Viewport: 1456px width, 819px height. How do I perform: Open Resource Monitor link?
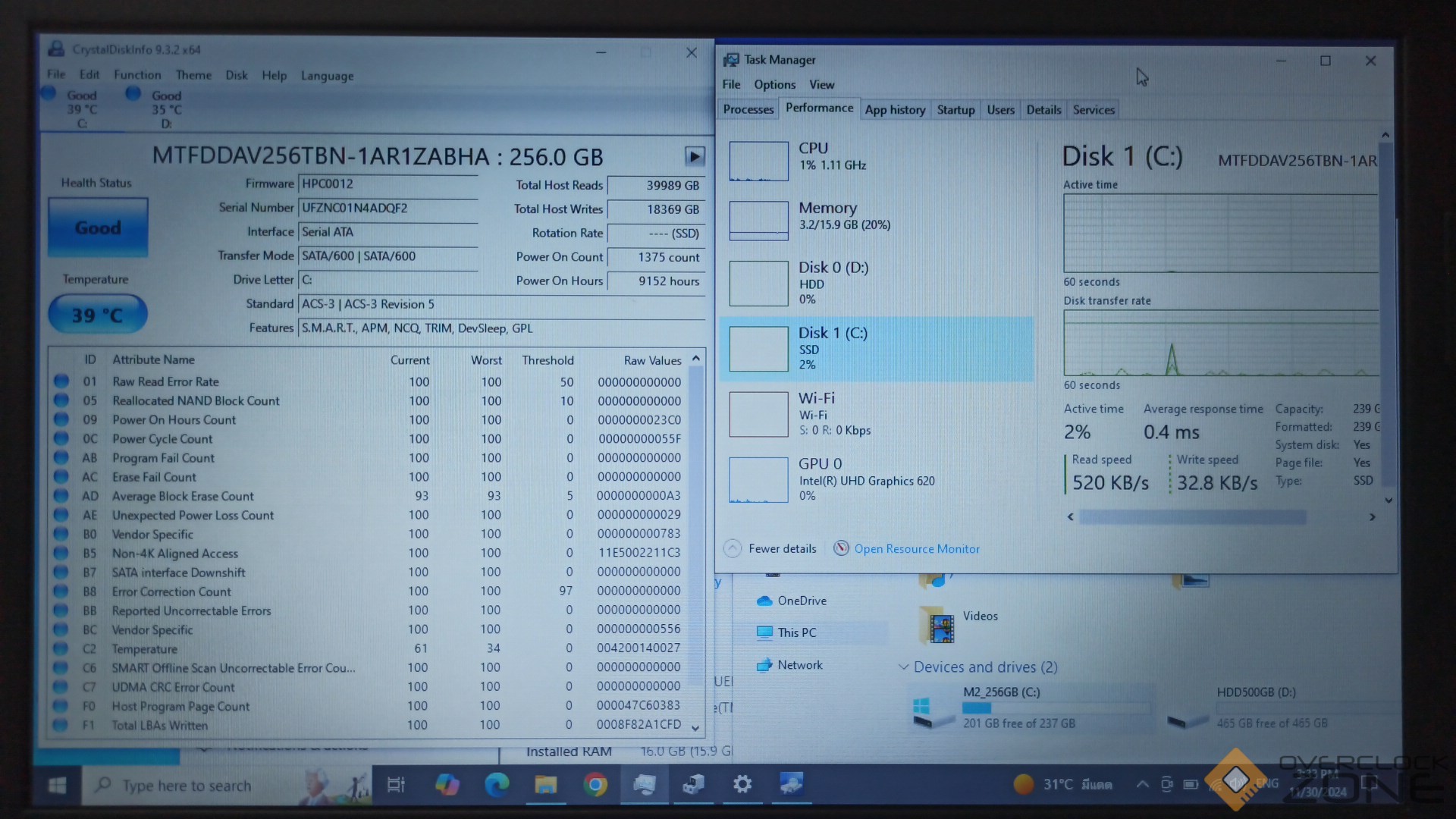pyautogui.click(x=916, y=549)
